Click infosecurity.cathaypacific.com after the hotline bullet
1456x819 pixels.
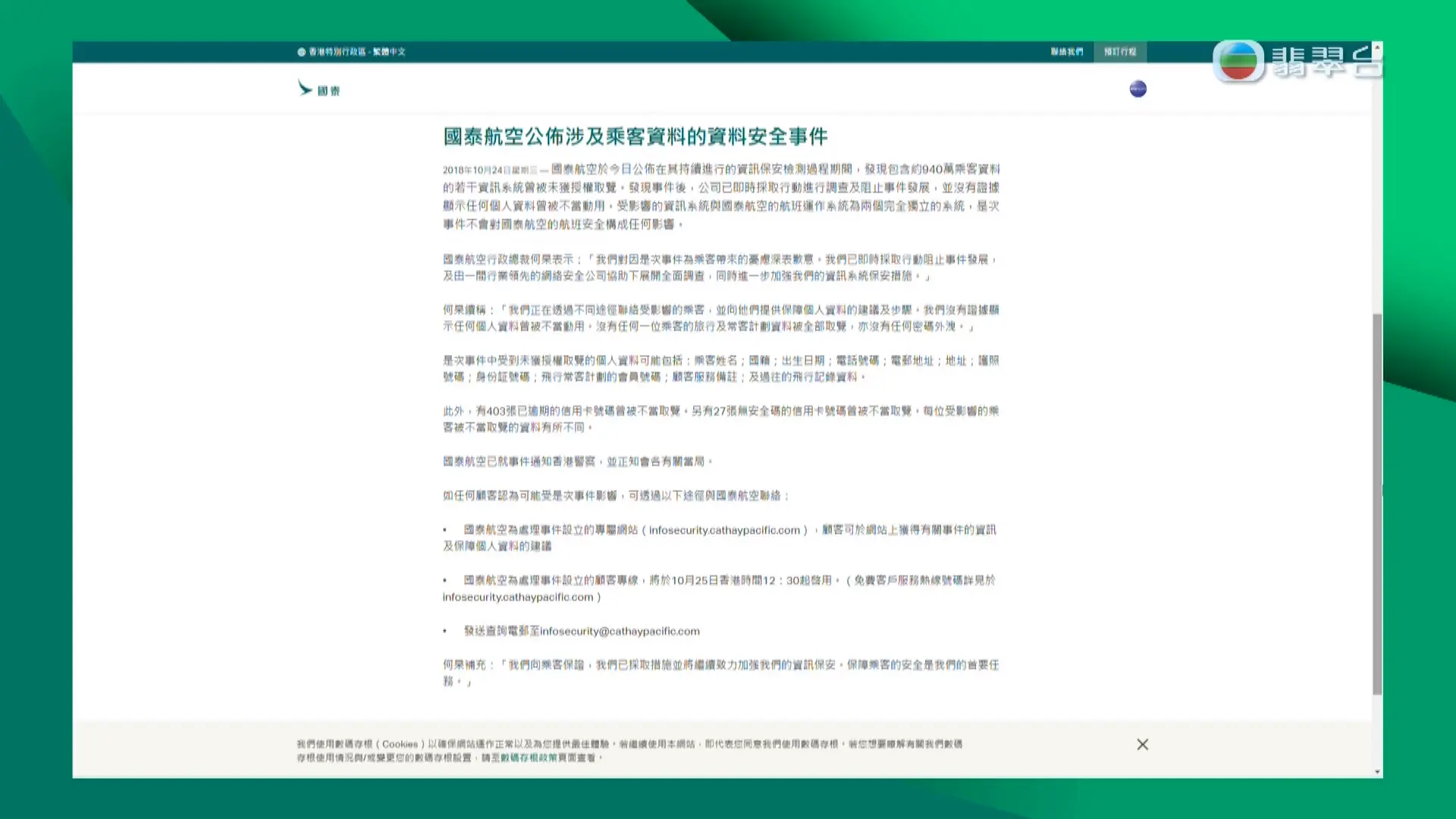click(x=518, y=598)
